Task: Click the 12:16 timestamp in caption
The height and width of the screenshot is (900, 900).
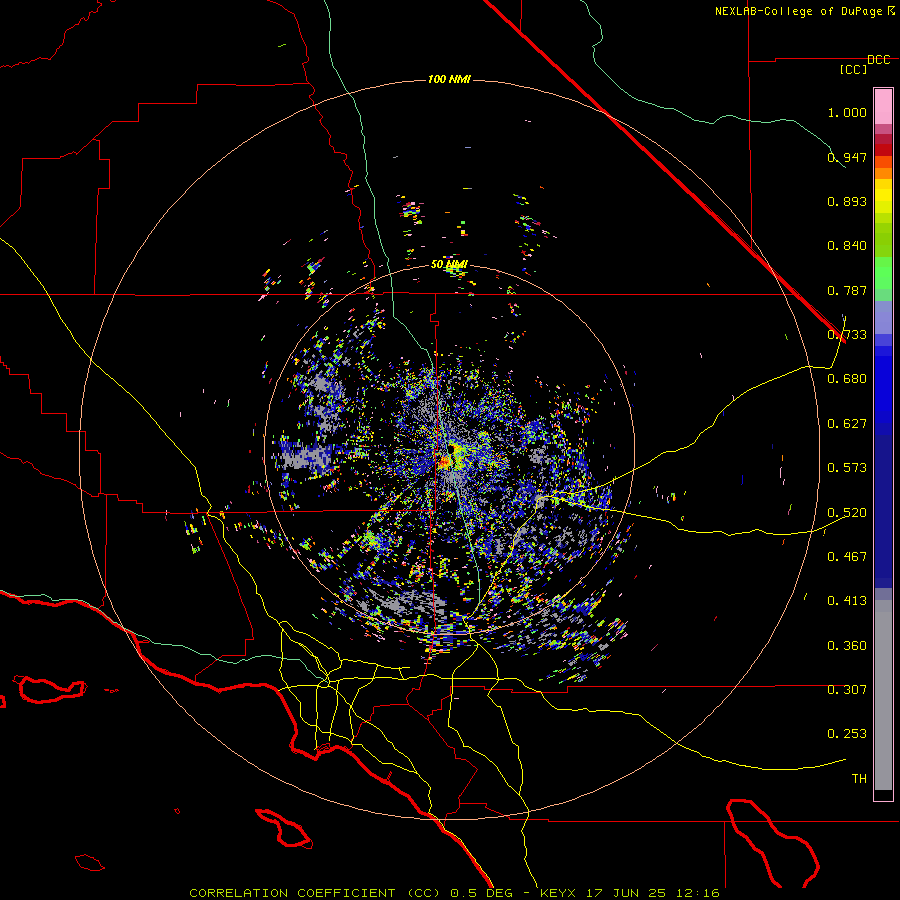Action: pos(697,893)
